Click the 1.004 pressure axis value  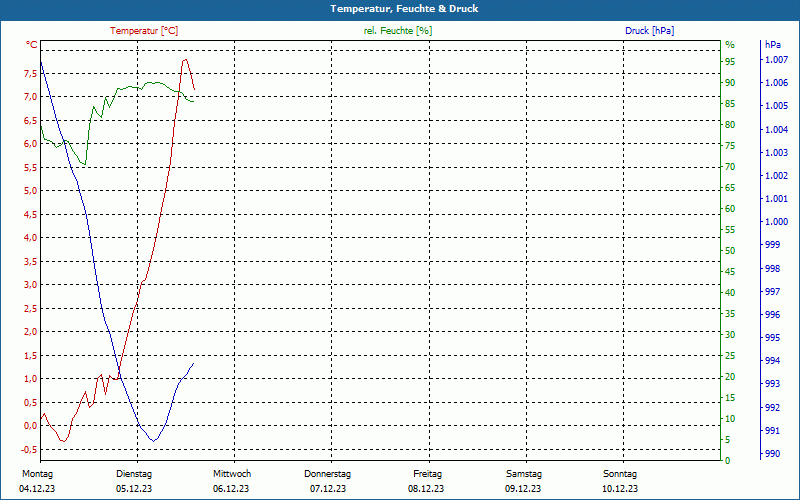click(777, 130)
